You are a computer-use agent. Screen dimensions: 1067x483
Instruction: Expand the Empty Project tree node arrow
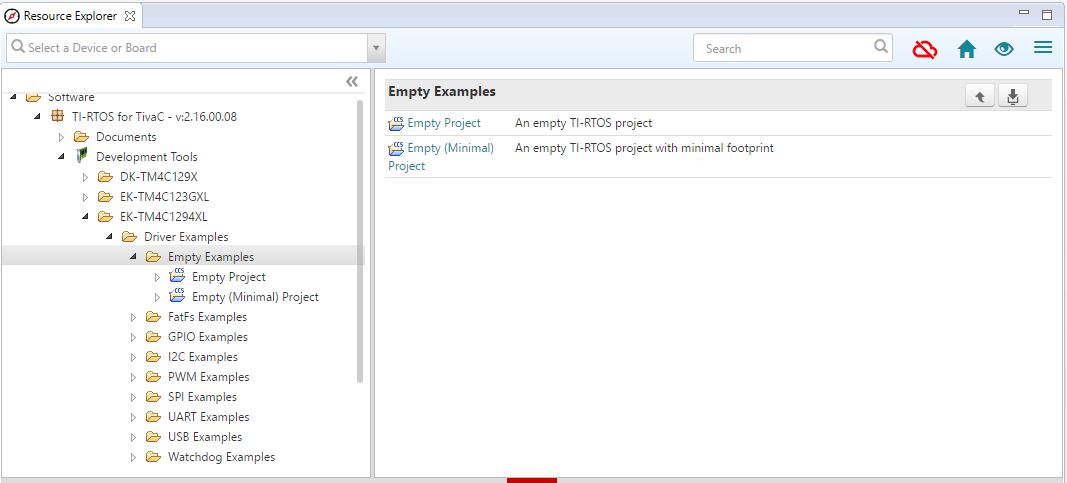[157, 278]
